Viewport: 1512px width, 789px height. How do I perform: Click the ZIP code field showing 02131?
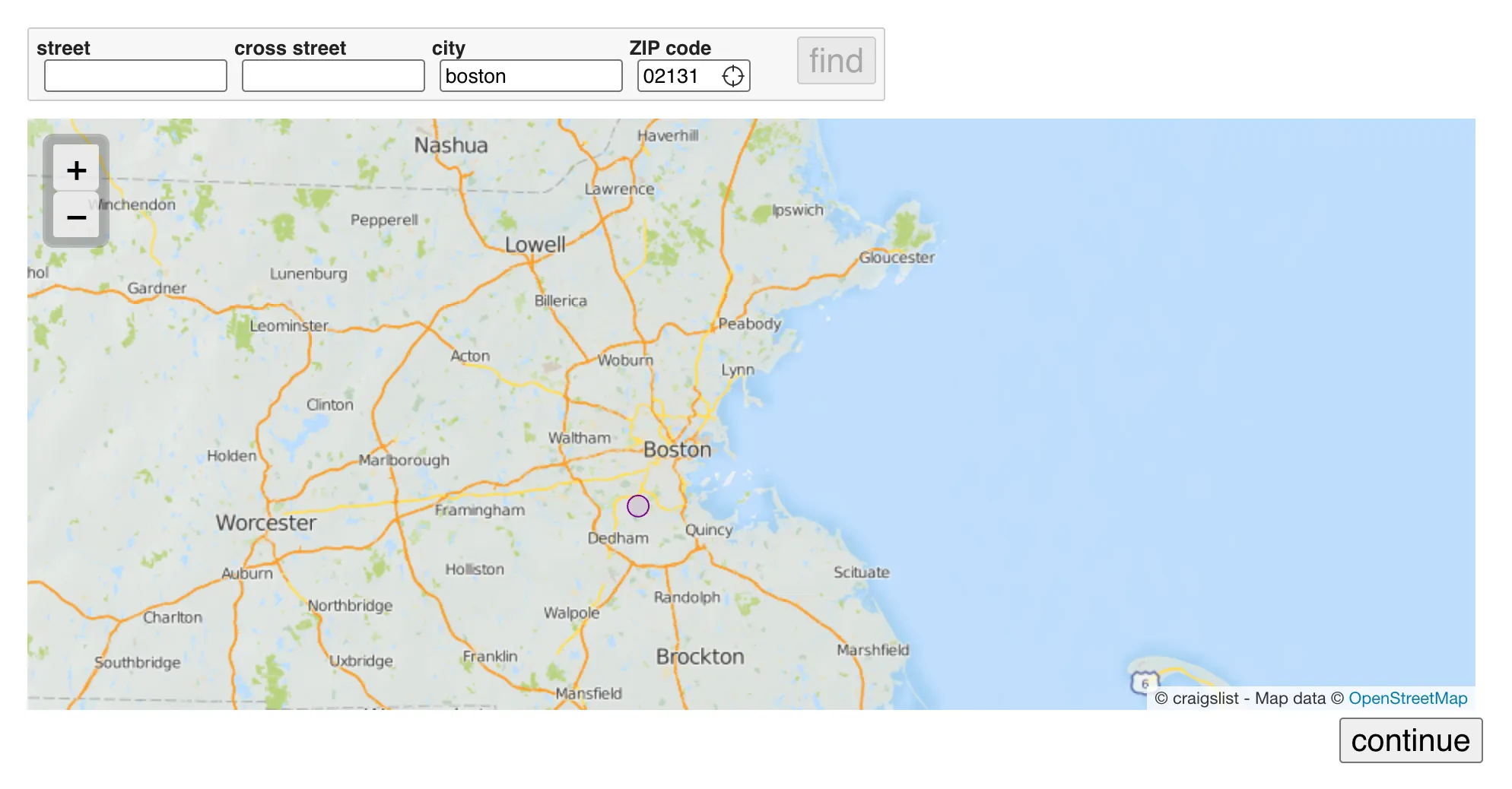(678, 75)
